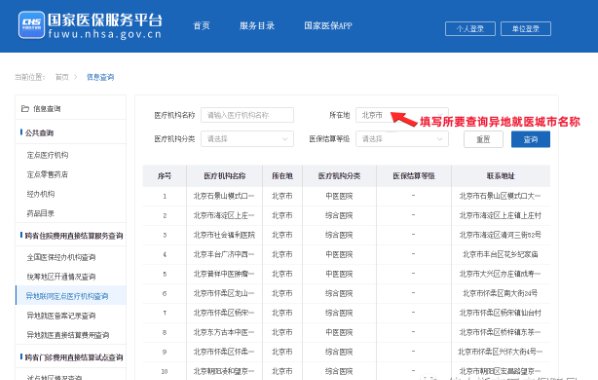The image size is (598, 380).
Task: Open 全国医保经办机构查询 sidebar link
Action: [x=61, y=257]
